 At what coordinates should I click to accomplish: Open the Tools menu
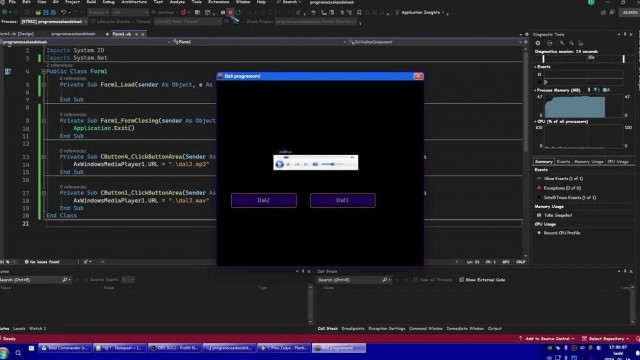click(x=197, y=2)
